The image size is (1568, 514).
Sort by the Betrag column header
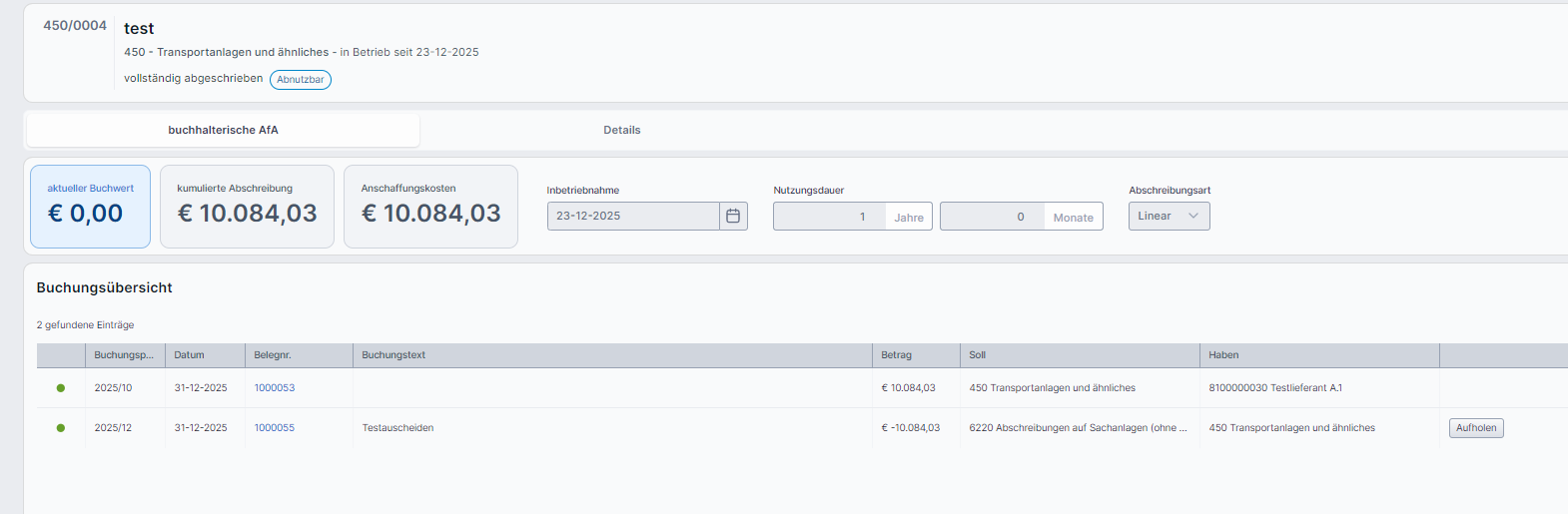coord(896,355)
